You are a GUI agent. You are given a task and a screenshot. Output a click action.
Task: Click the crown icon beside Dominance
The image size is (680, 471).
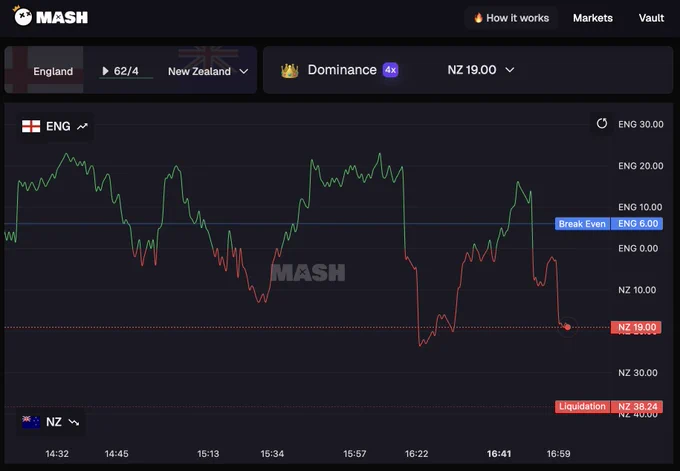290,70
